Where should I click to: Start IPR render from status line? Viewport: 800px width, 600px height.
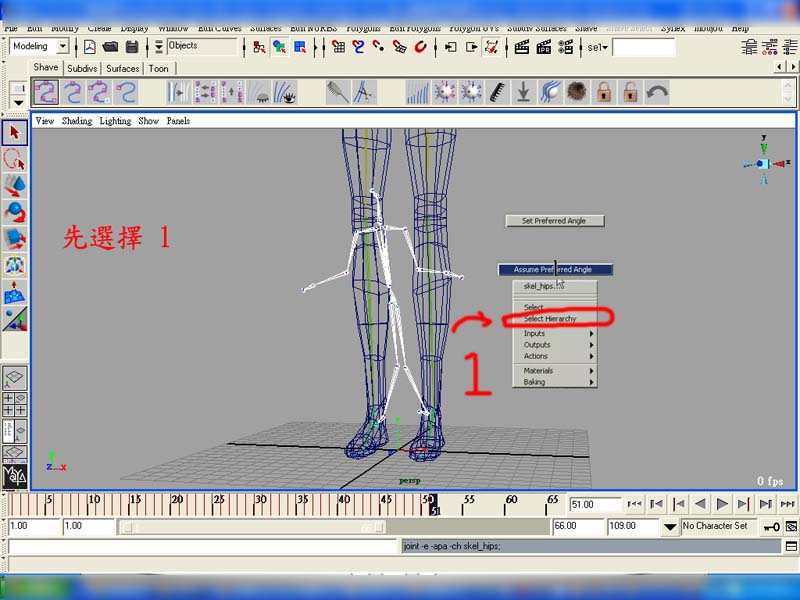pos(543,47)
